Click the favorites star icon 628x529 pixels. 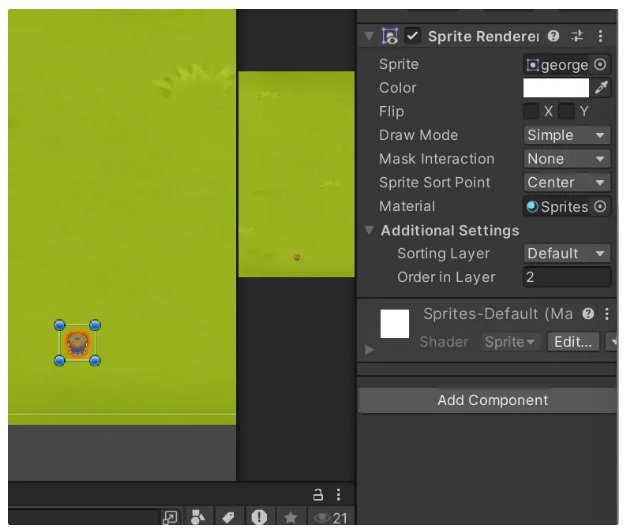click(x=290, y=517)
